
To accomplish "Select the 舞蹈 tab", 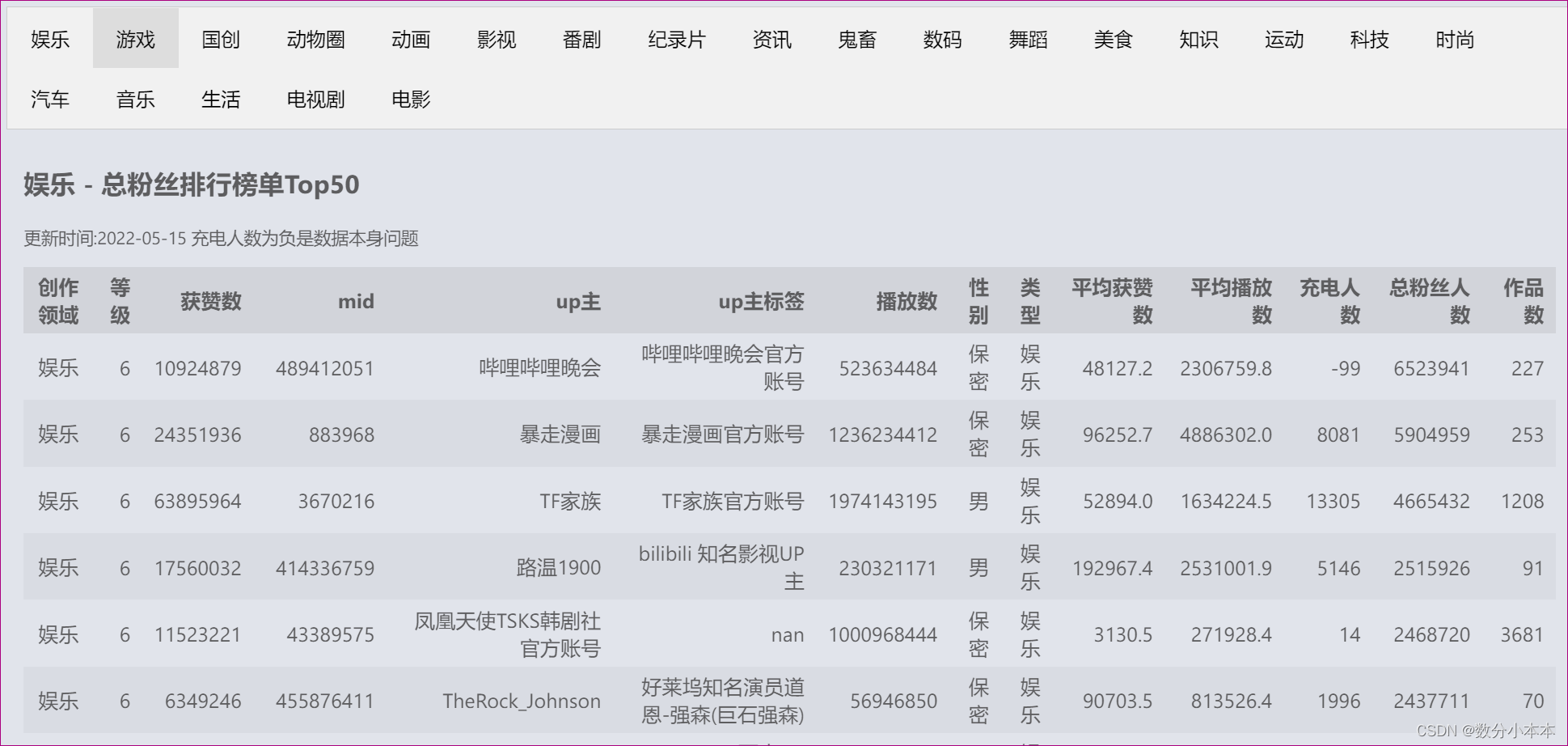I will (x=1029, y=39).
